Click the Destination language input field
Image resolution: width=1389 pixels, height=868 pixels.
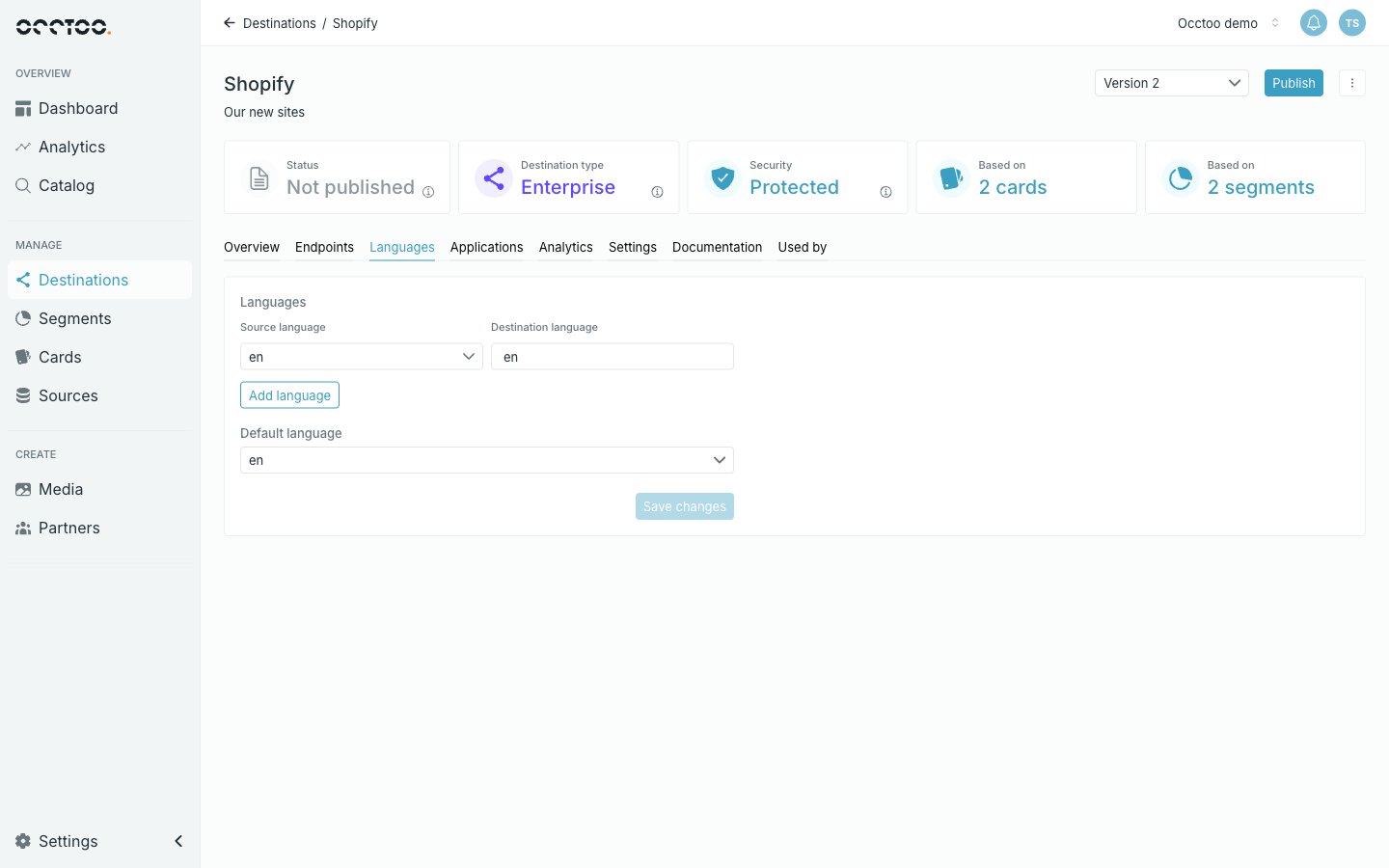(x=613, y=357)
